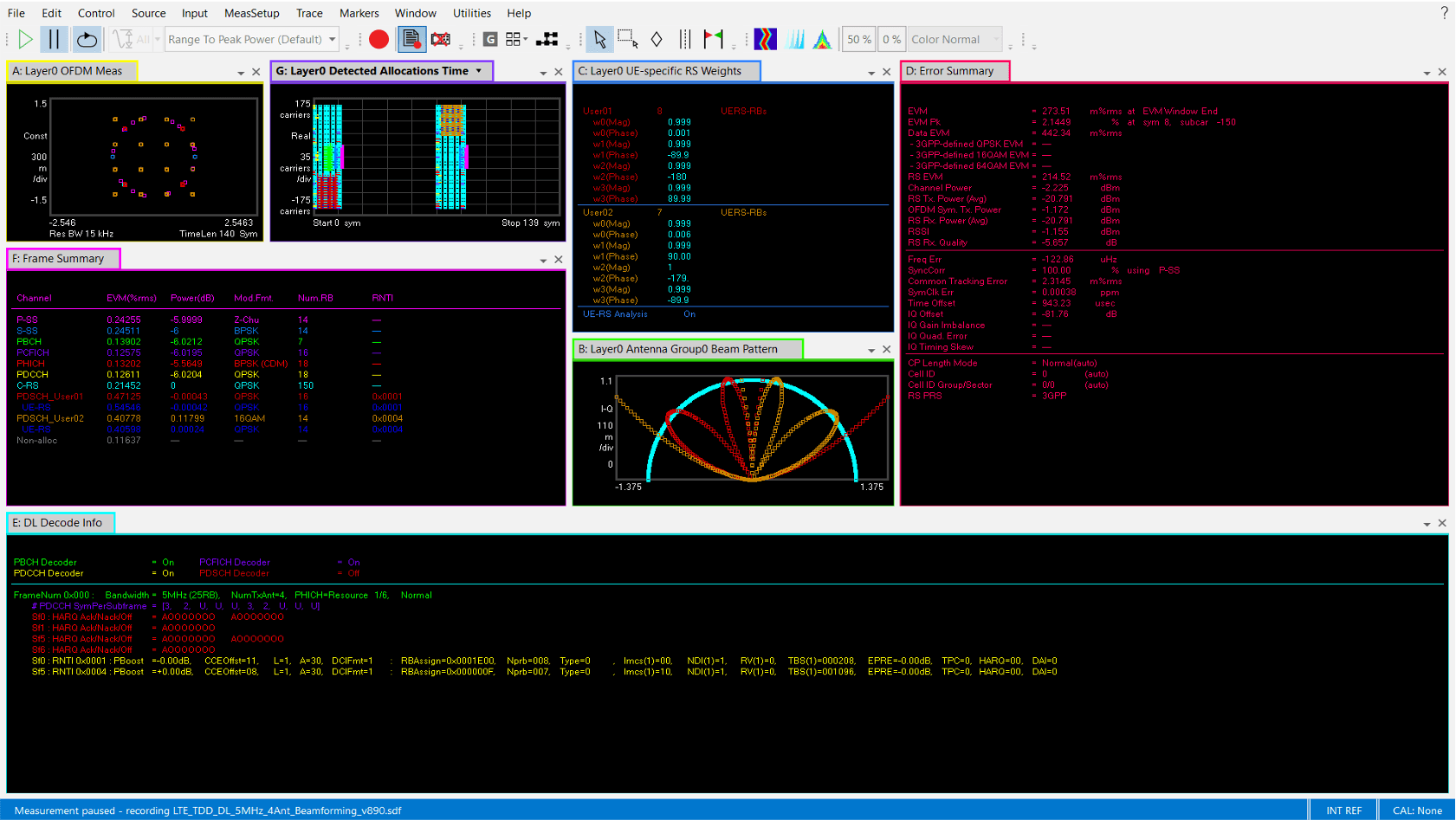Toggle pause on the measurement

(x=54, y=39)
